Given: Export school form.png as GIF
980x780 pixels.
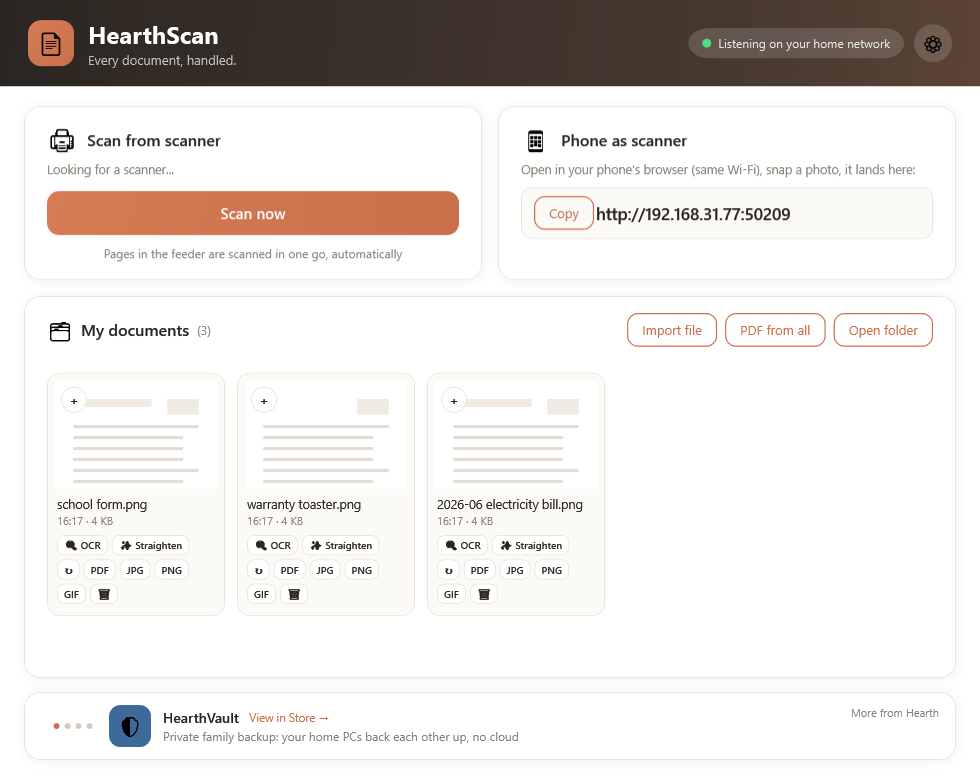Looking at the screenshot, I should (x=71, y=594).
